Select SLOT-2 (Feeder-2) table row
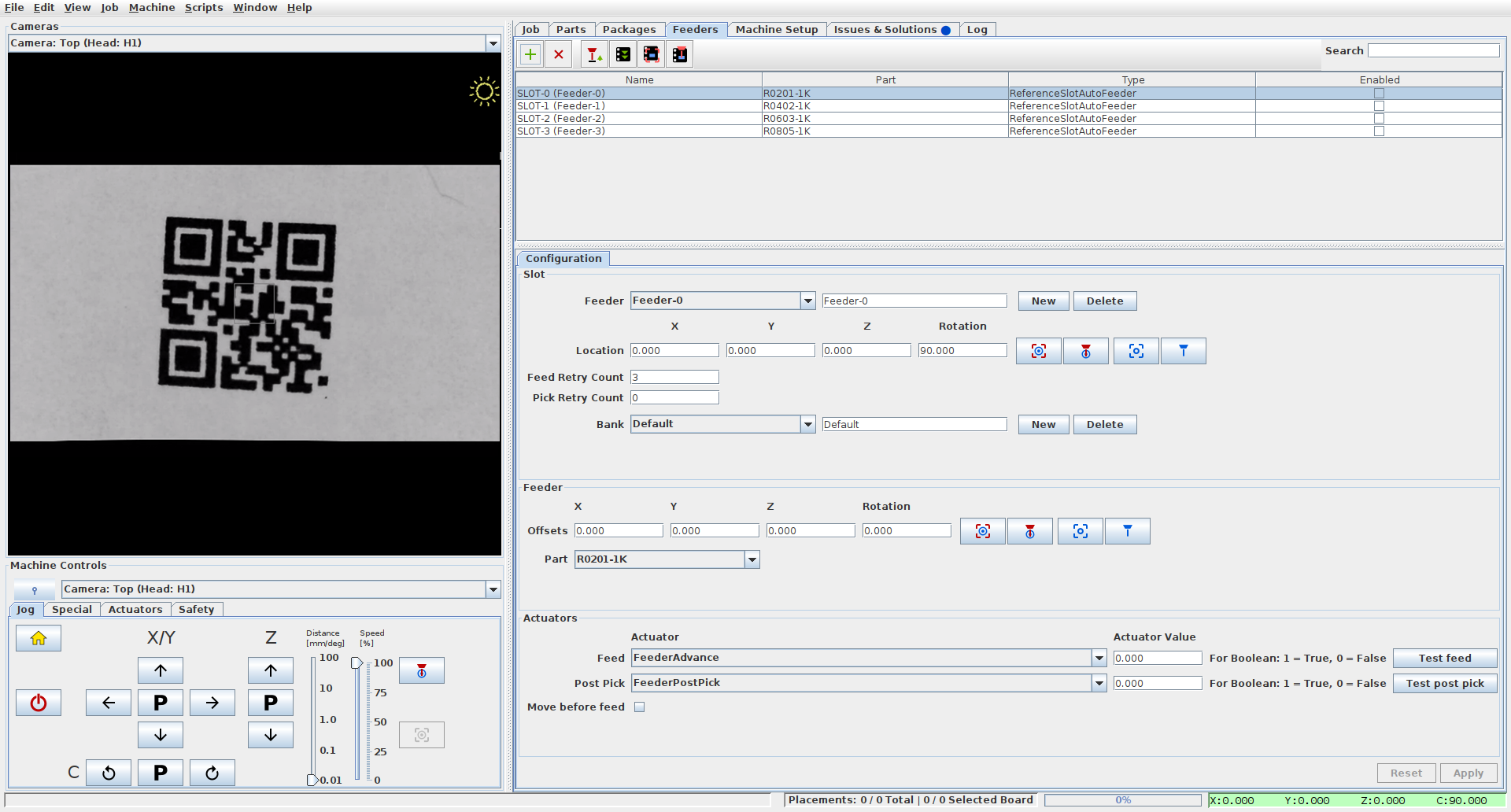The image size is (1511, 812). coord(1009,119)
